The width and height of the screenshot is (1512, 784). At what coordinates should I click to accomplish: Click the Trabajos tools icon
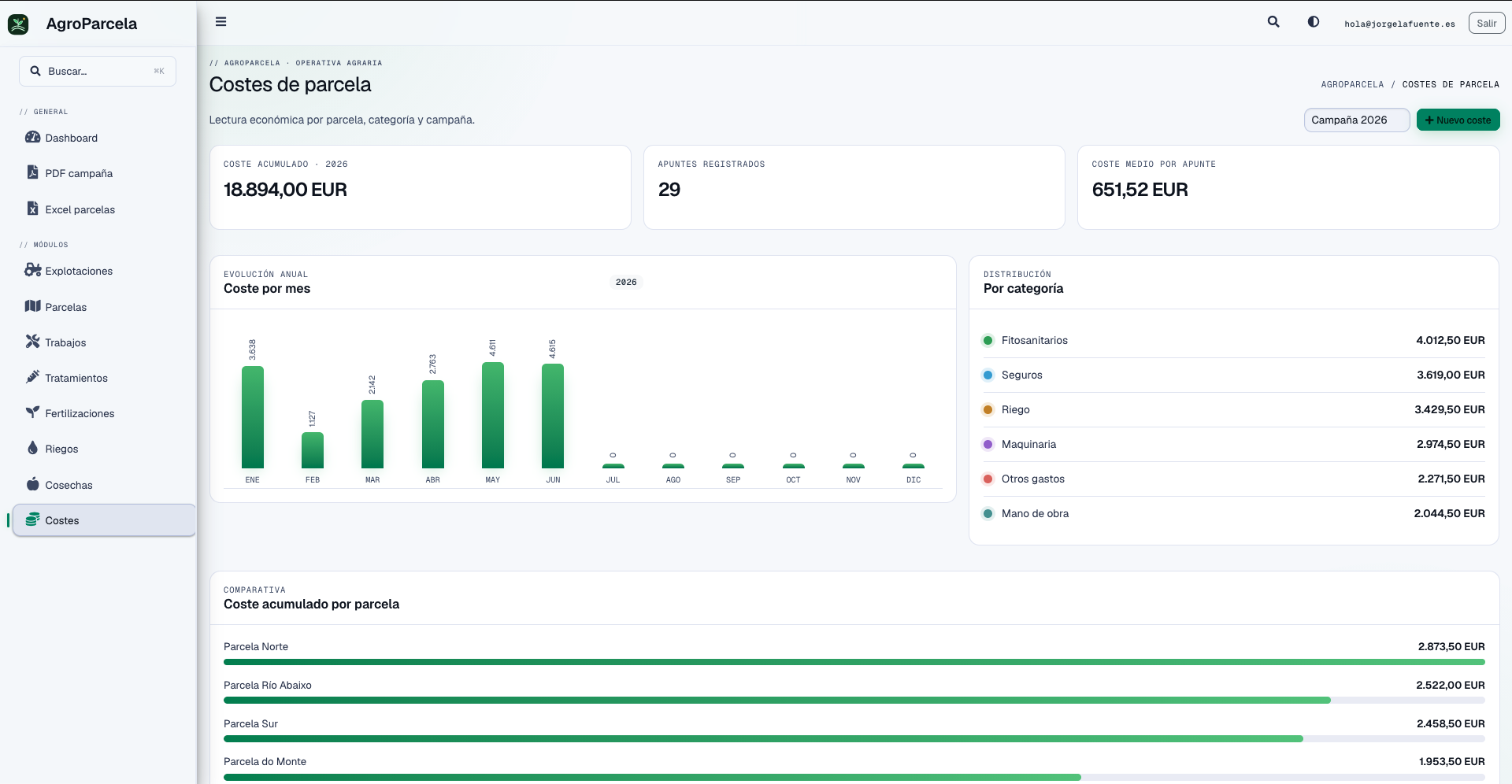pos(32,342)
